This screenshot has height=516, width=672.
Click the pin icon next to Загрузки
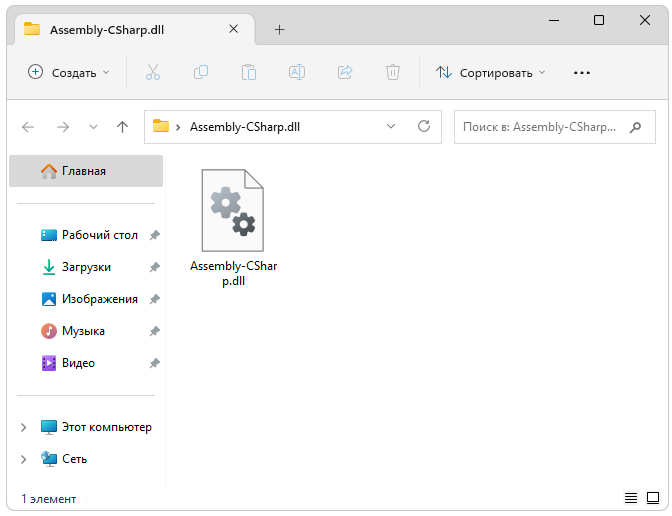[x=154, y=267]
